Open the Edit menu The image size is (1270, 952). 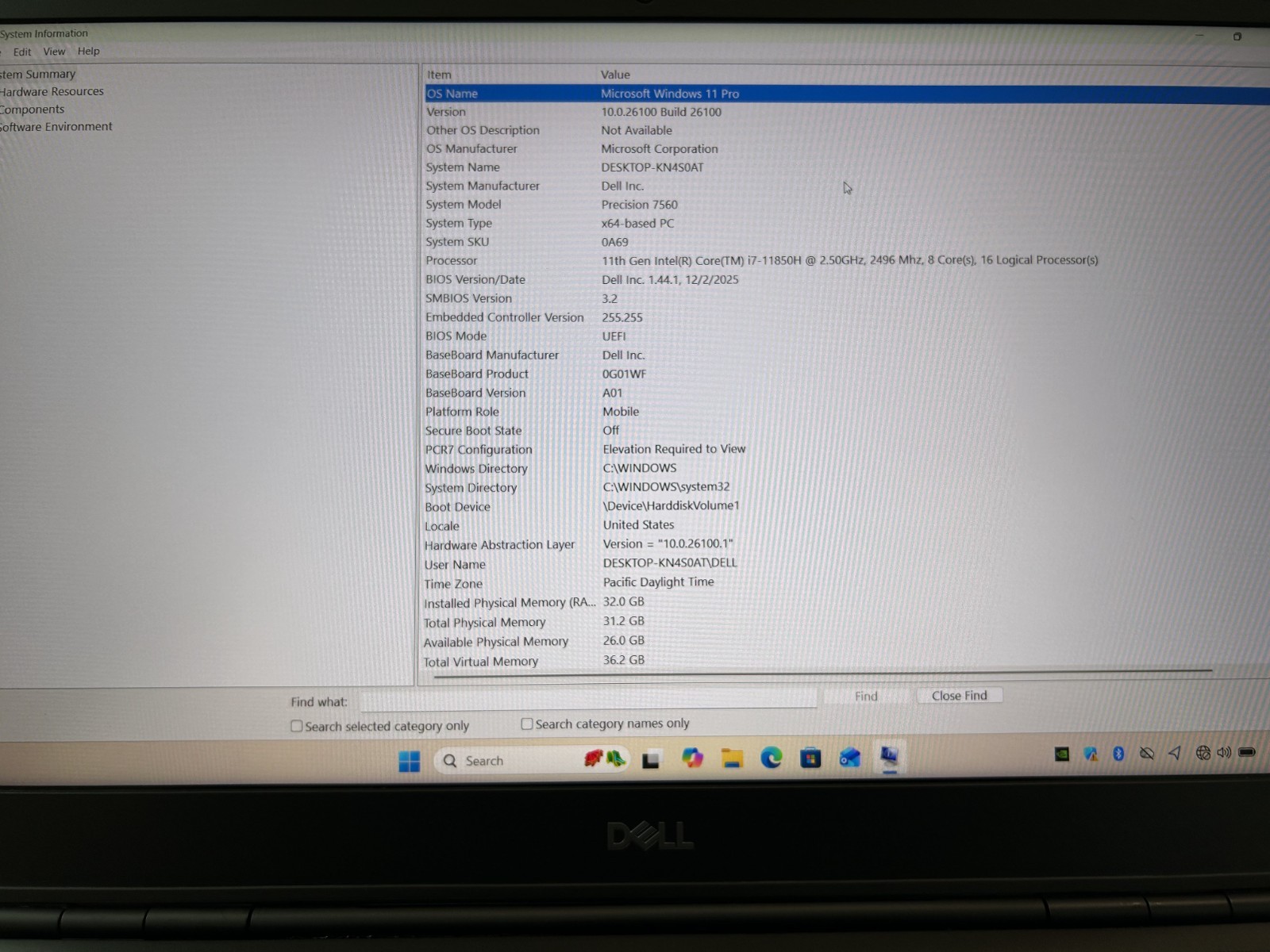(22, 52)
